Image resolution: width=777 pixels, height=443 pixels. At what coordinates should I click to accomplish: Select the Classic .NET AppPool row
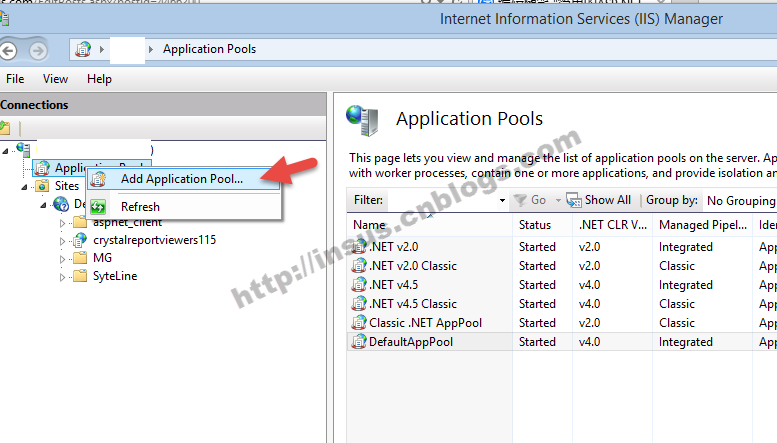[x=562, y=323]
